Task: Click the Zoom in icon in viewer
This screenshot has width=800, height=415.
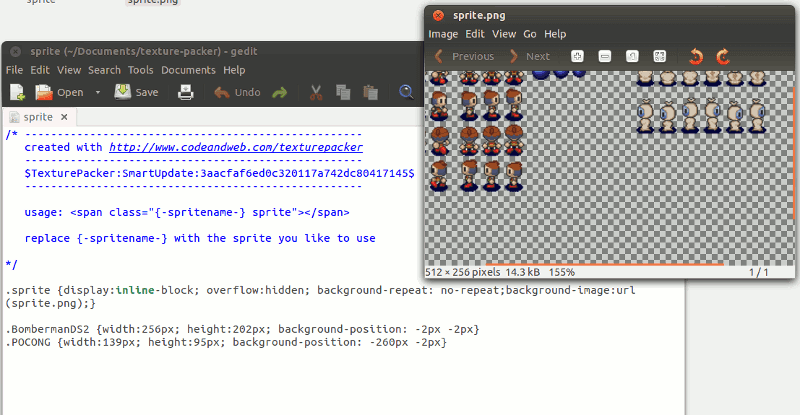Action: [x=577, y=56]
